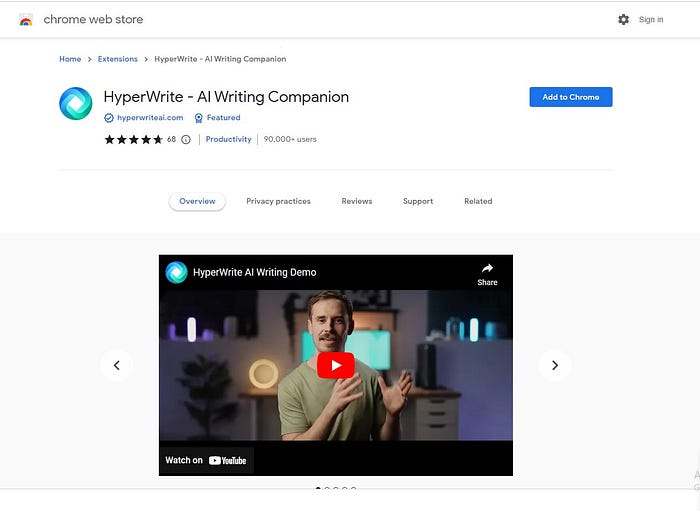Go to previous carousel slide
700x511 pixels.
(117, 365)
